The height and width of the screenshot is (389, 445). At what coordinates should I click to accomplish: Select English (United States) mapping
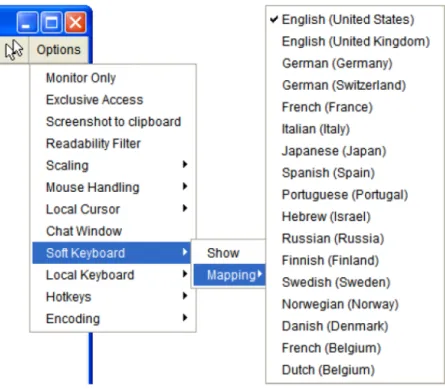point(355,19)
